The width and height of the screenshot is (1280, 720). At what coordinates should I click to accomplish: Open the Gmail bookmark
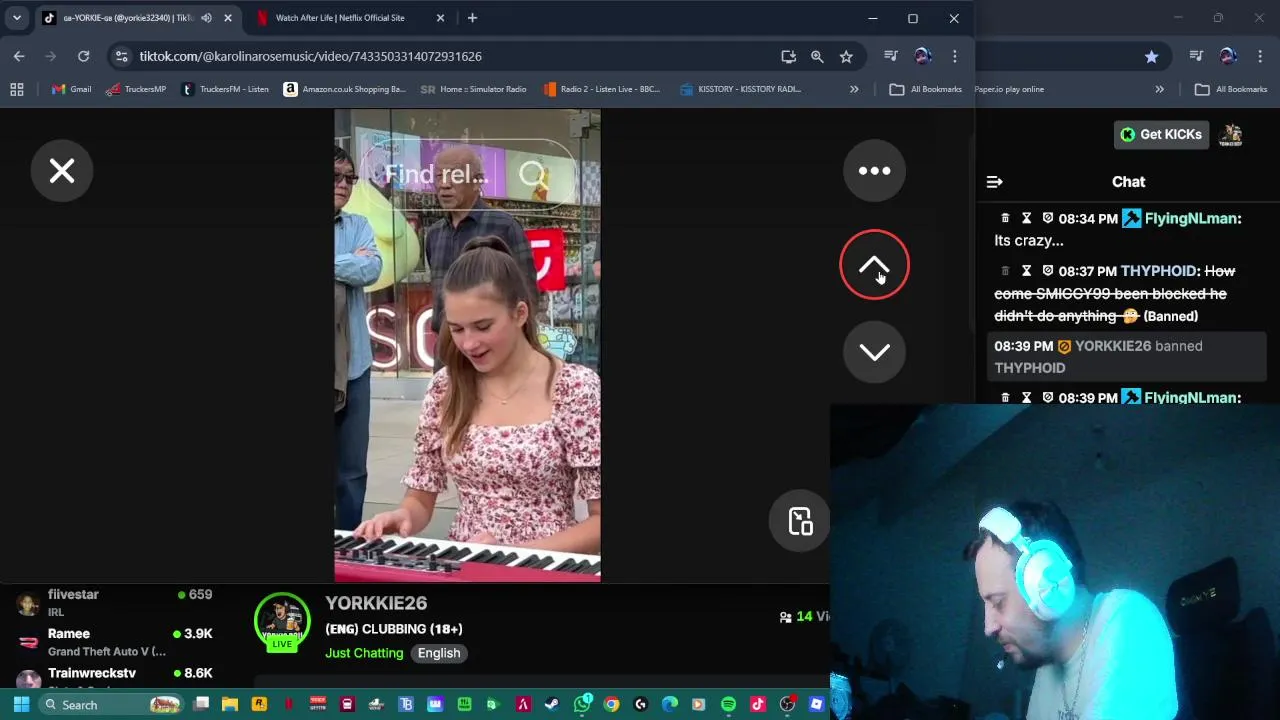point(71,89)
